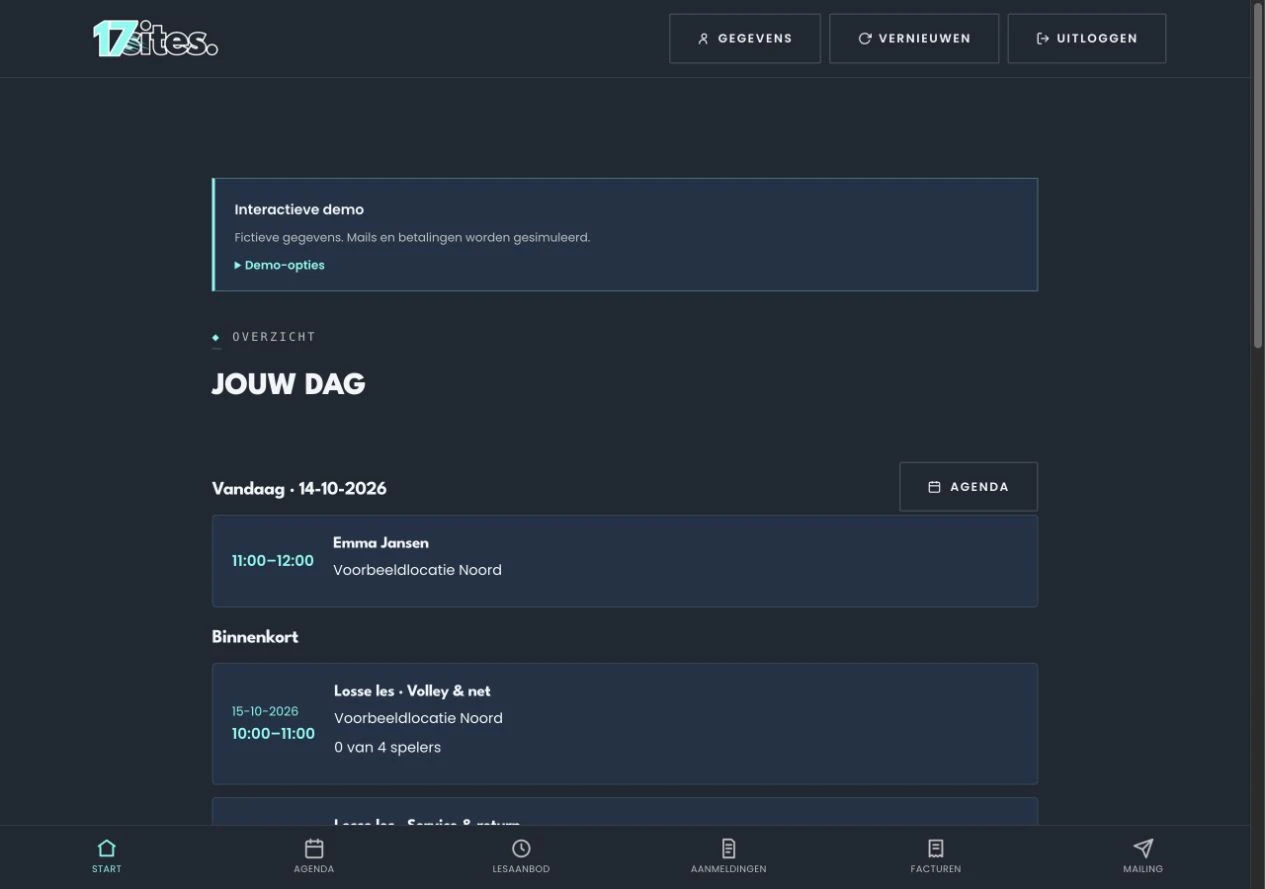
Task: Log out with the Uitloggen button
Action: pos(1087,38)
